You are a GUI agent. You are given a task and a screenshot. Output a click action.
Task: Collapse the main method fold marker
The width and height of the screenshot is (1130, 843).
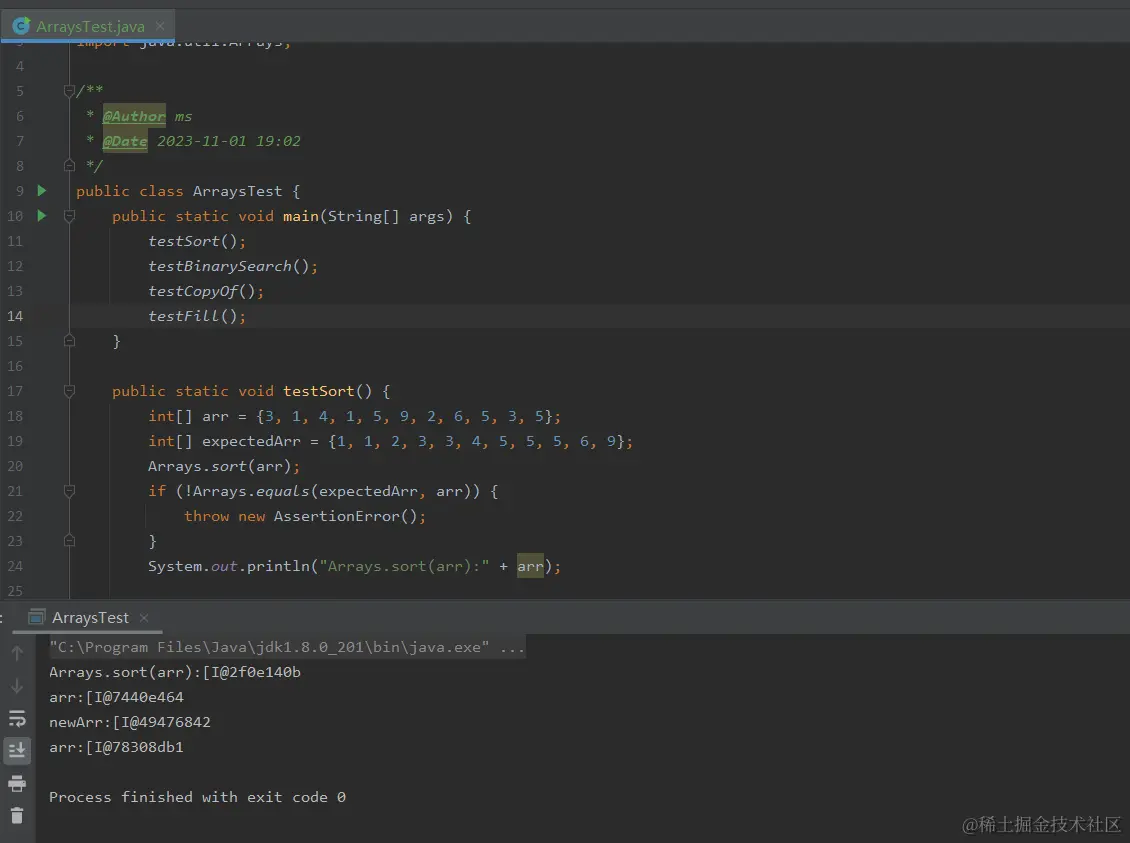point(69,215)
